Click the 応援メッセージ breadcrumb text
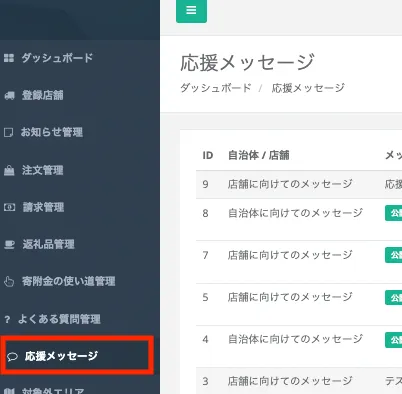This screenshot has width=402, height=394. (308, 88)
